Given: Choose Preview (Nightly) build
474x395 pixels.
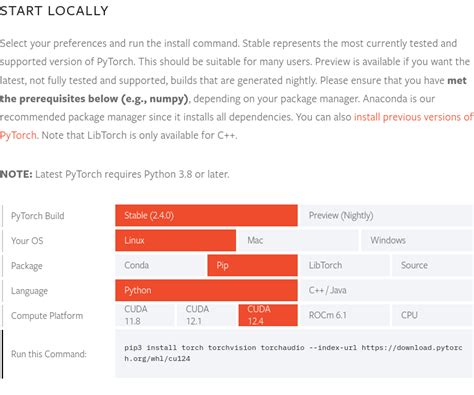Looking at the screenshot, I should 386,215.
